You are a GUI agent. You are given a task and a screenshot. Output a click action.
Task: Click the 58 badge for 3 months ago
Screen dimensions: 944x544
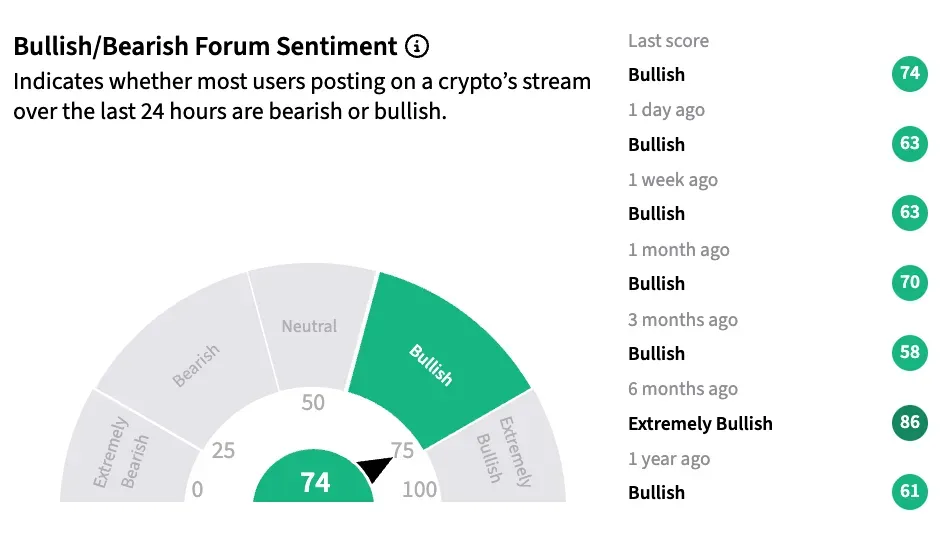[x=910, y=352]
